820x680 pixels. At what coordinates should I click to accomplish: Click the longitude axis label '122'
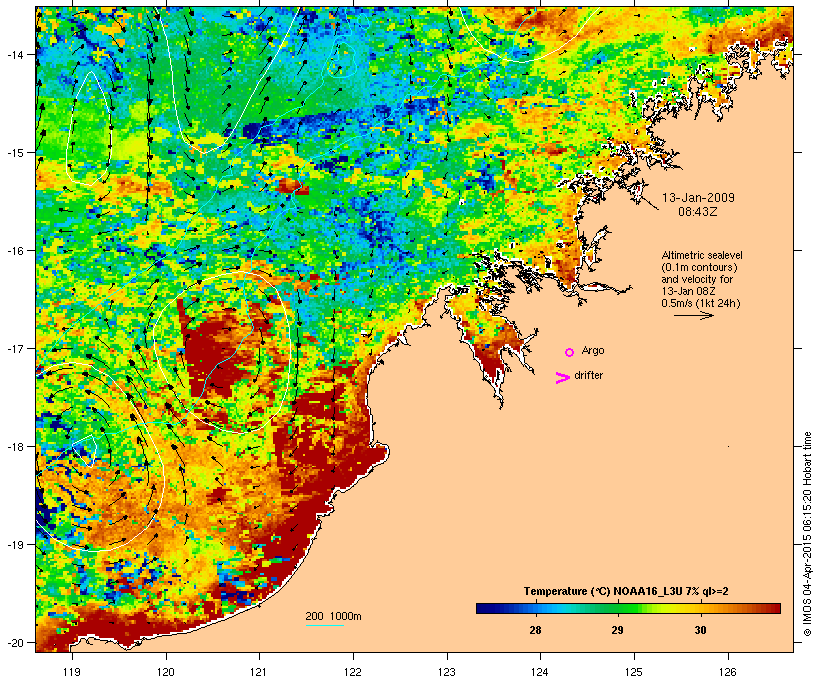353,672
